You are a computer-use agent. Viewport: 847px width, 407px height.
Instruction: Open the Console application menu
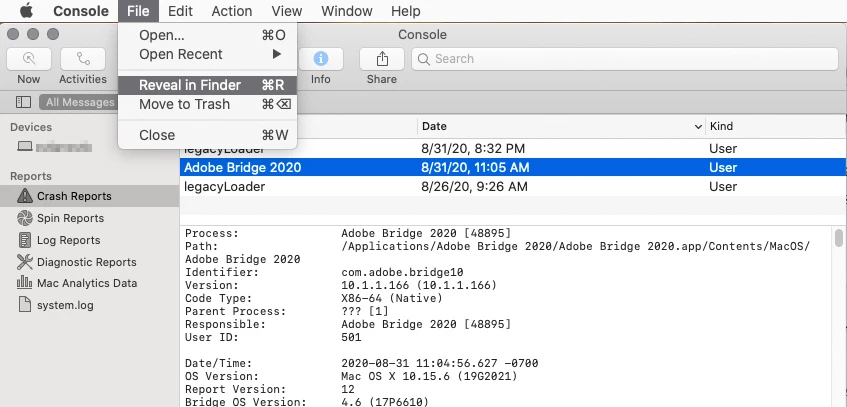[x=80, y=11]
